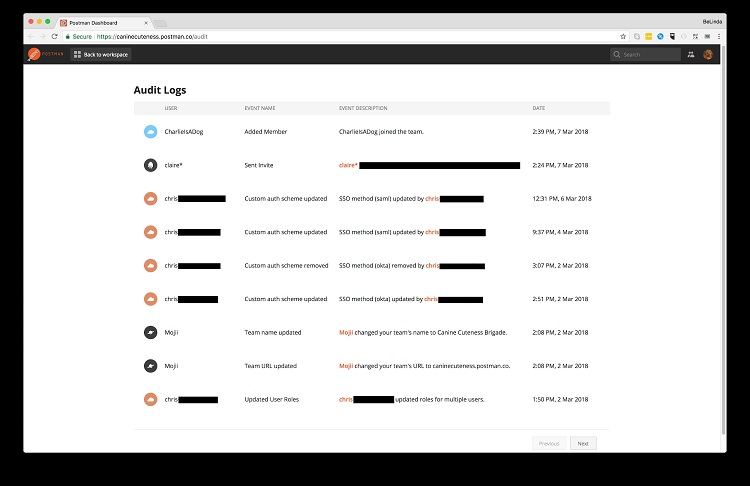Click browser back arrow
The height and width of the screenshot is (486, 750).
coord(31,36)
